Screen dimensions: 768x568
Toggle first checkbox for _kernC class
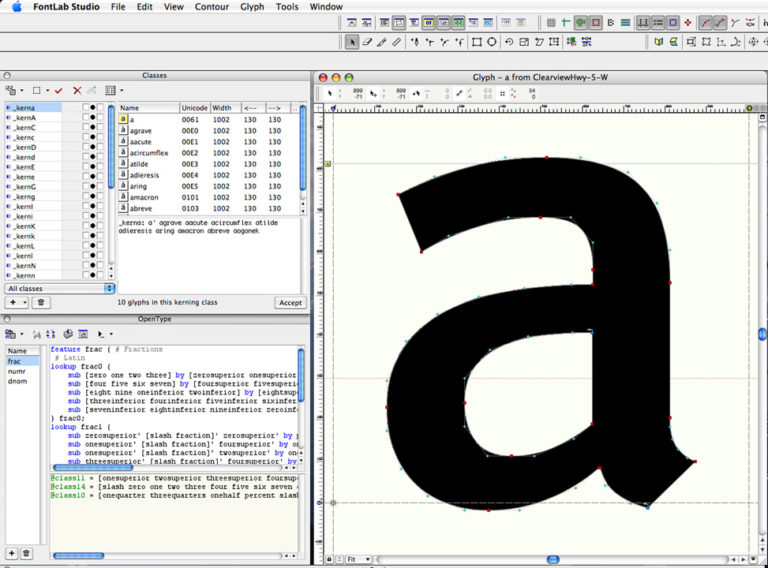pos(84,127)
